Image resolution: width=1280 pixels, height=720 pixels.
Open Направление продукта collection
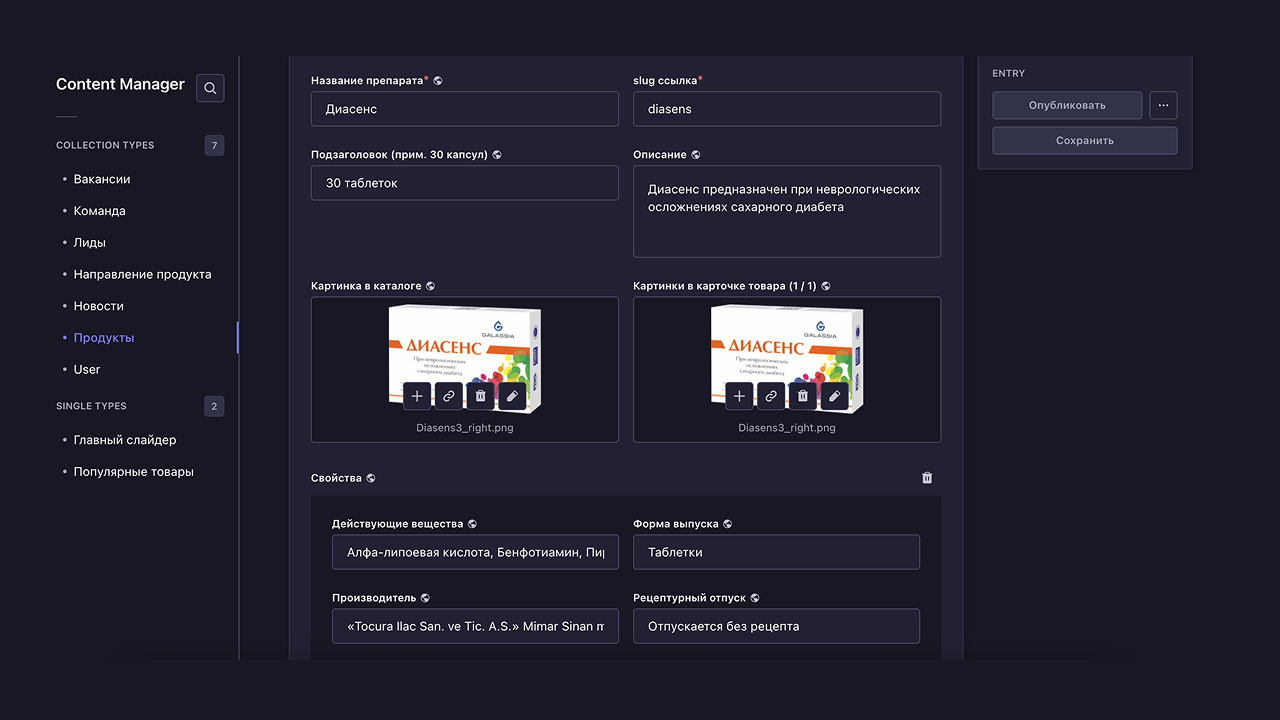(142, 274)
